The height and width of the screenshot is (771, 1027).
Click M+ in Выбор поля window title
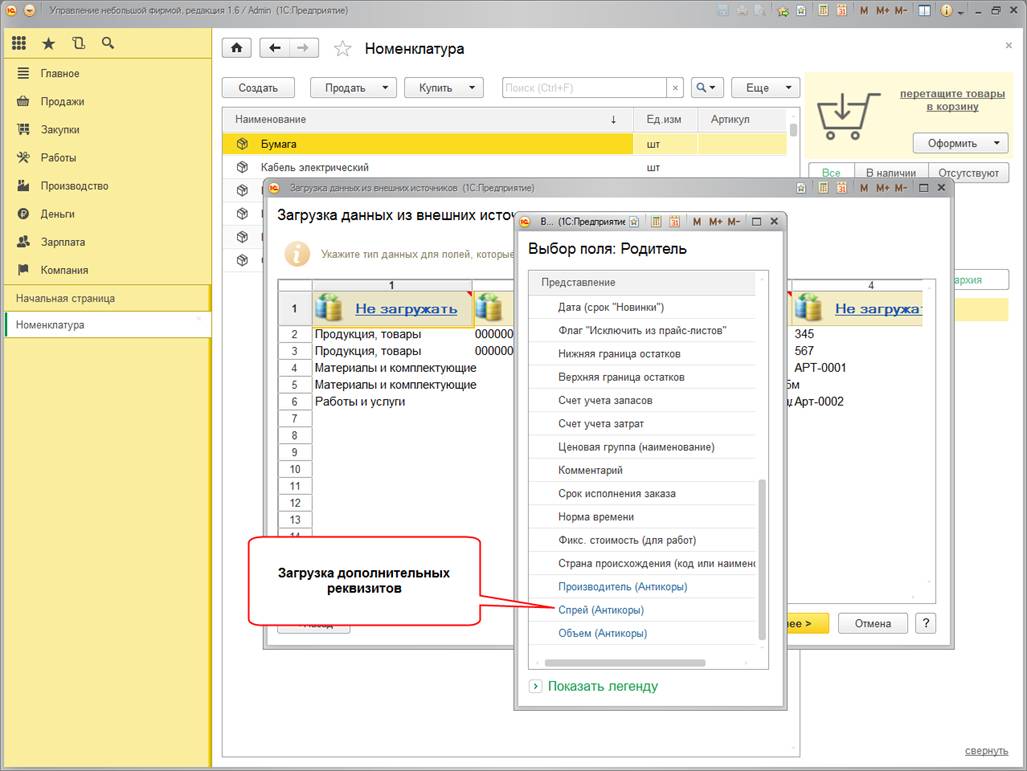click(x=715, y=221)
